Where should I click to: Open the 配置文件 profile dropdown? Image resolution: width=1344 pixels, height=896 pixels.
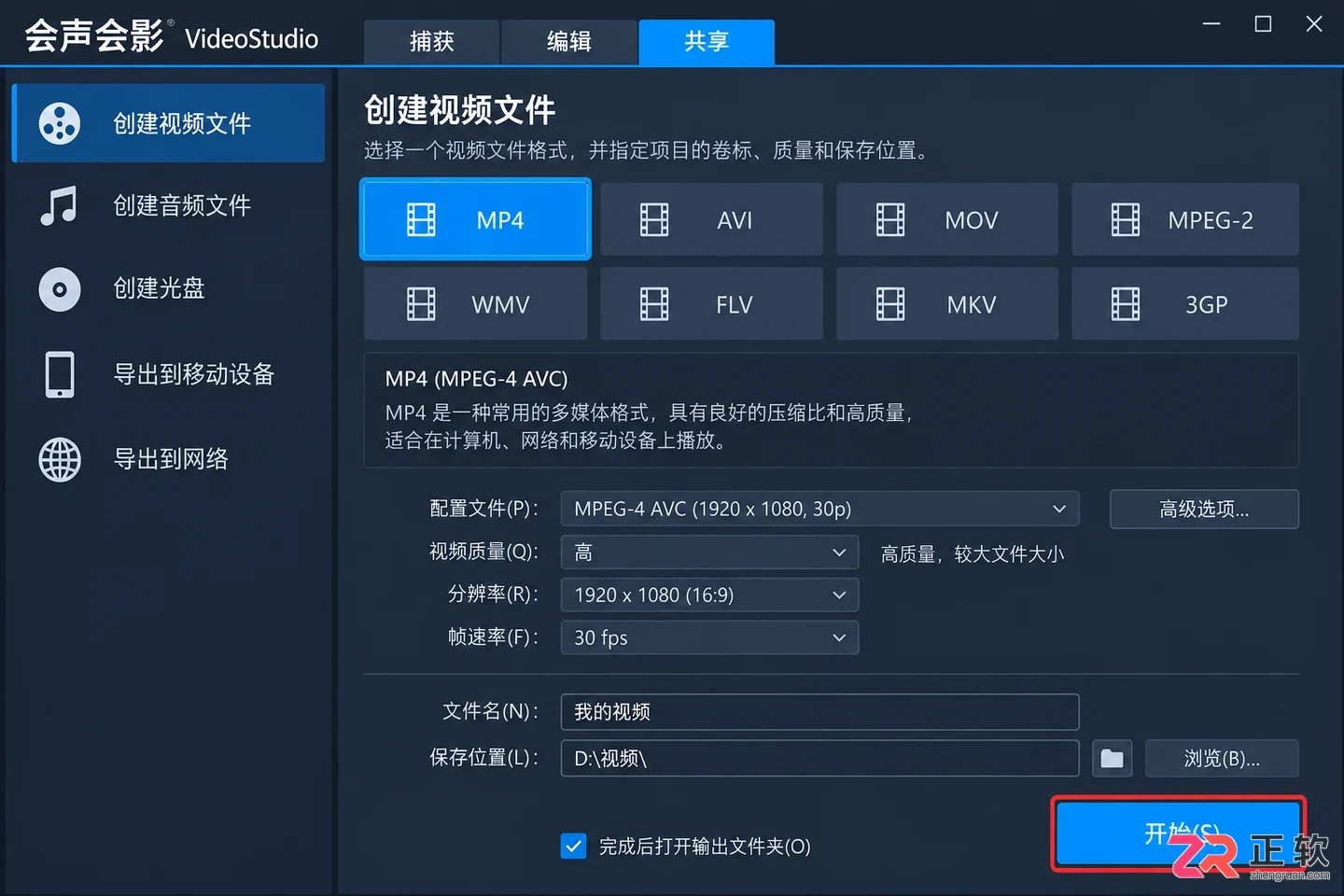[x=819, y=509]
